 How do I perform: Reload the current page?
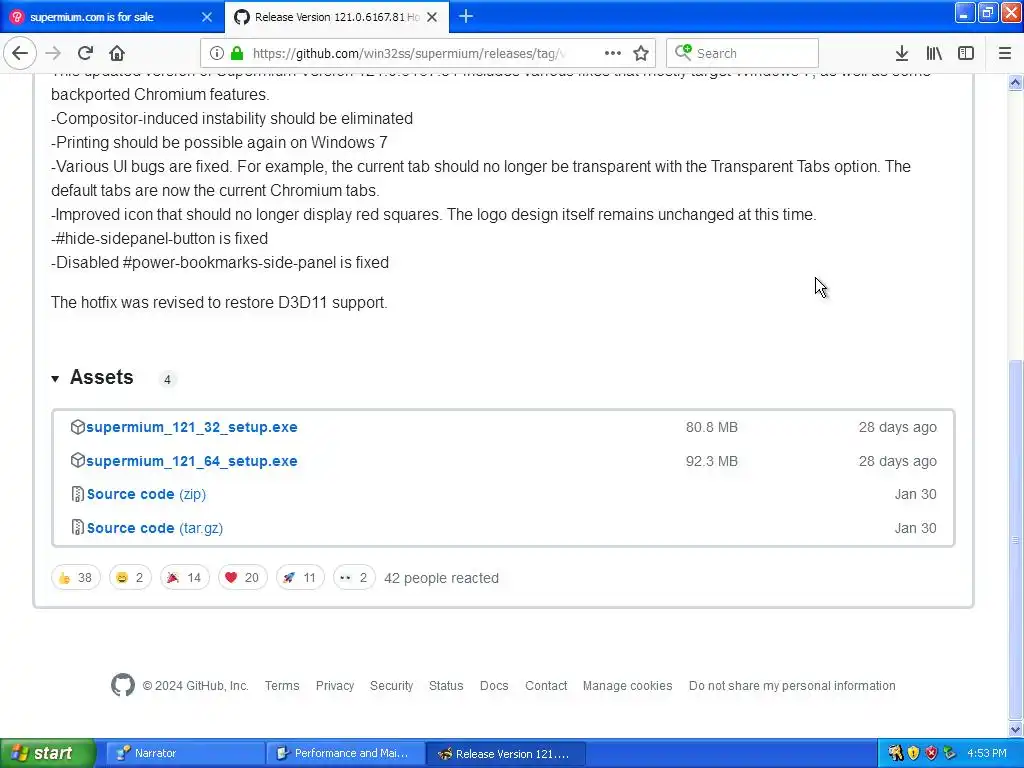click(x=85, y=53)
